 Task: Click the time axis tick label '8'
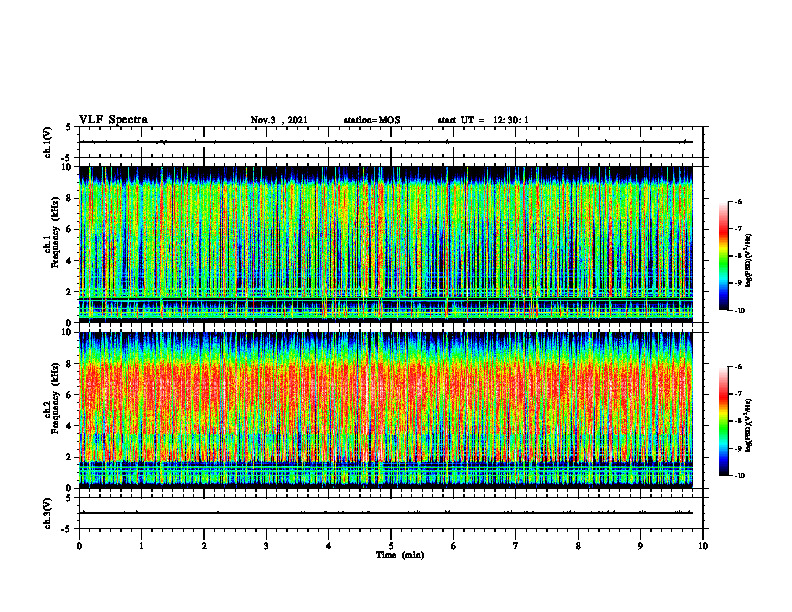point(578,546)
